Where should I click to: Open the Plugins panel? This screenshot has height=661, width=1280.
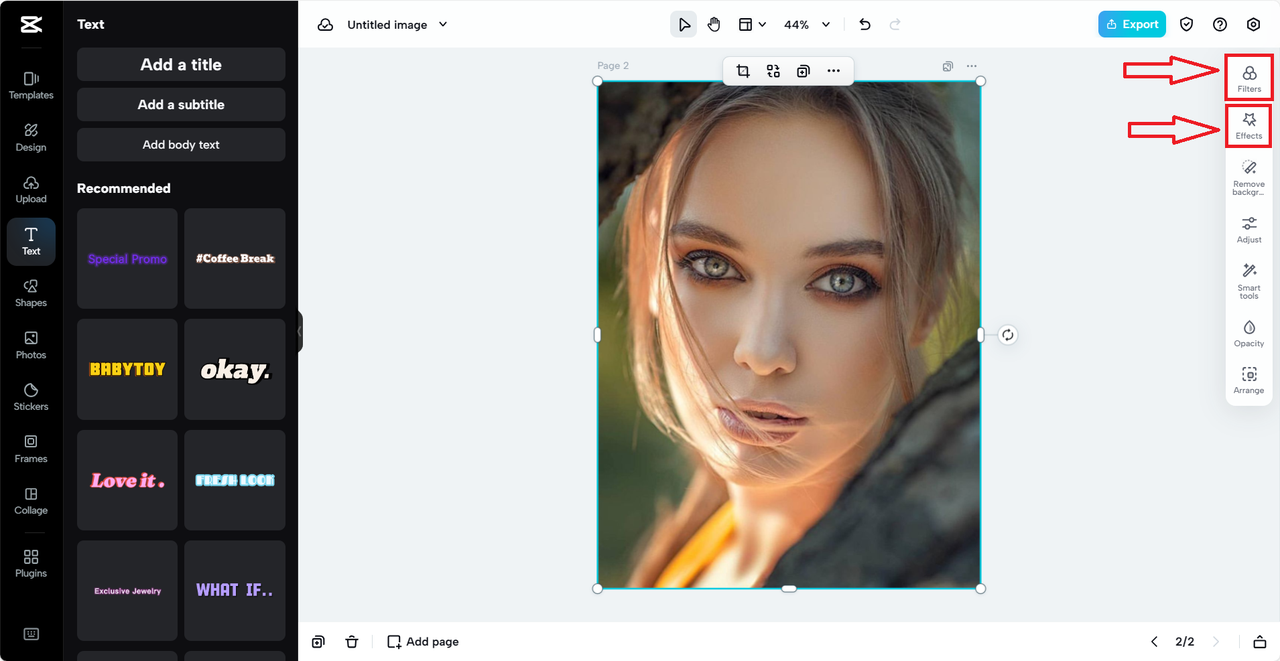31,563
